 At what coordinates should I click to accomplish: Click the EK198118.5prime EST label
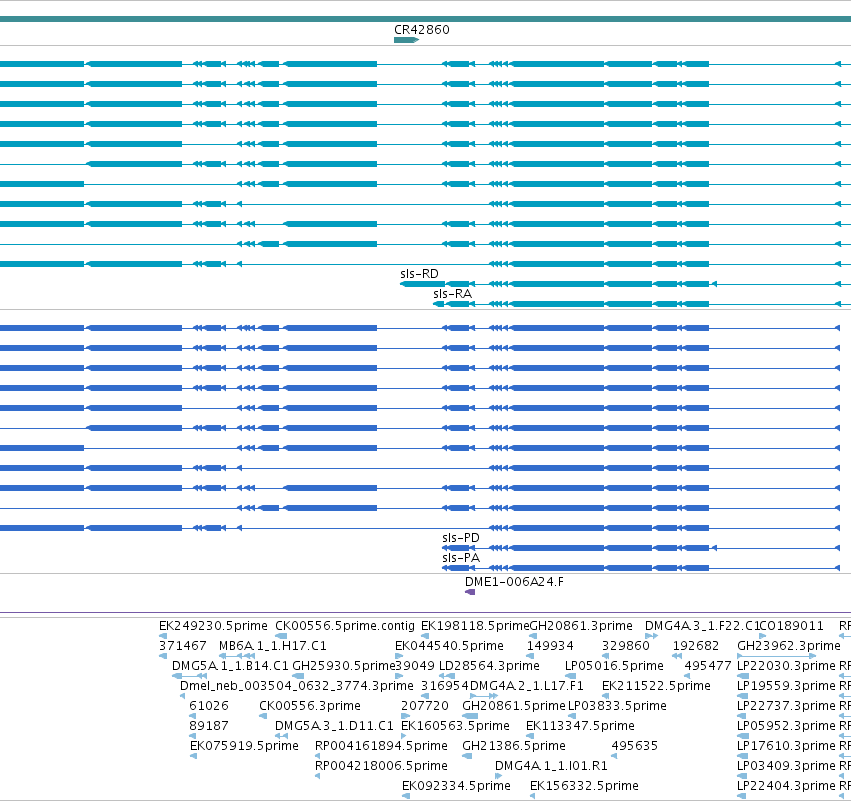pyautogui.click(x=475, y=626)
